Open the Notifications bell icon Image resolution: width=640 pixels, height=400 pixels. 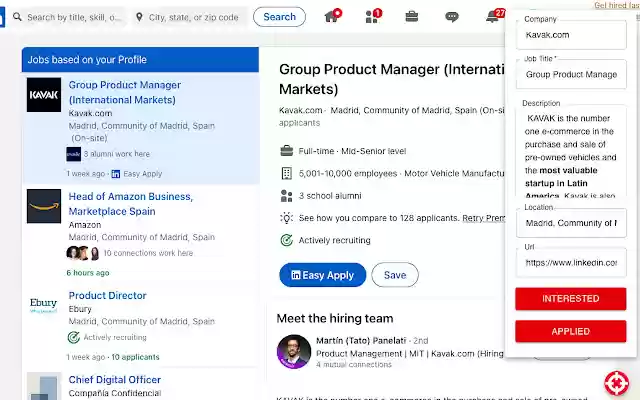point(494,16)
